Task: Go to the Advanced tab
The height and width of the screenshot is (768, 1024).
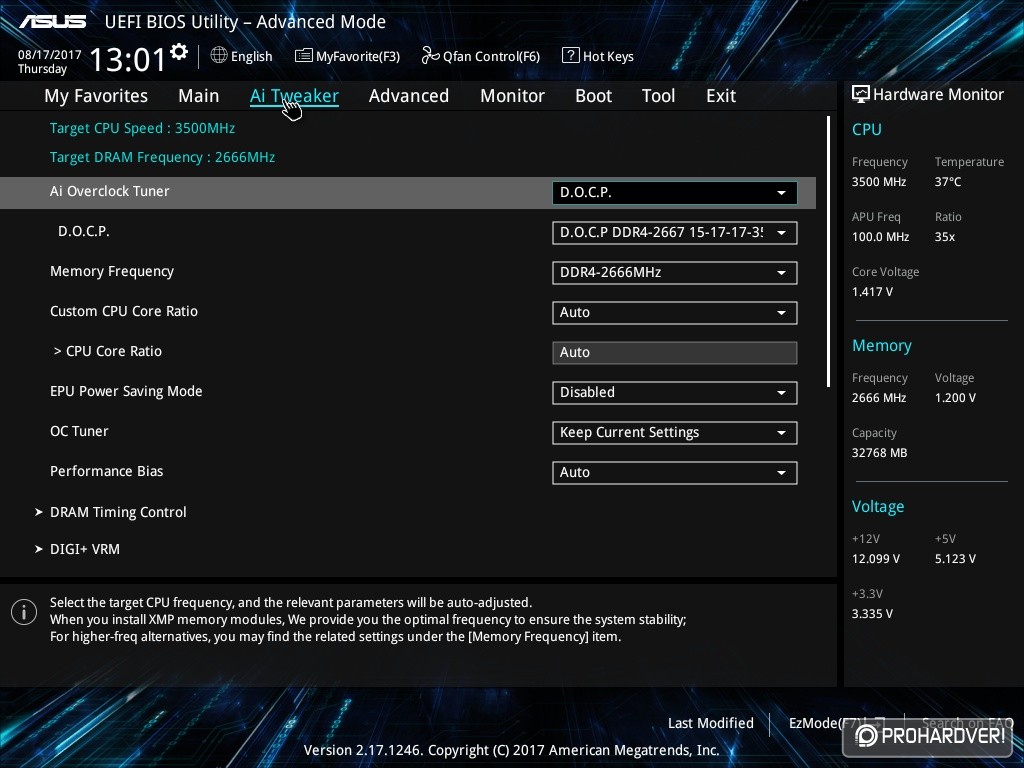Action: pos(409,96)
